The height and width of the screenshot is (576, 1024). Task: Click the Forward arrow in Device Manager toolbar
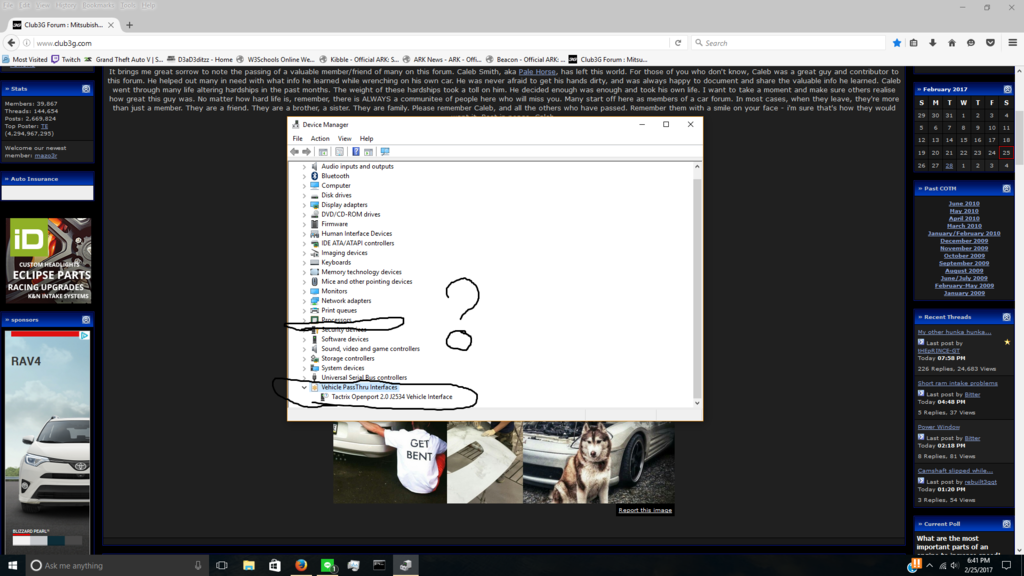click(306, 152)
